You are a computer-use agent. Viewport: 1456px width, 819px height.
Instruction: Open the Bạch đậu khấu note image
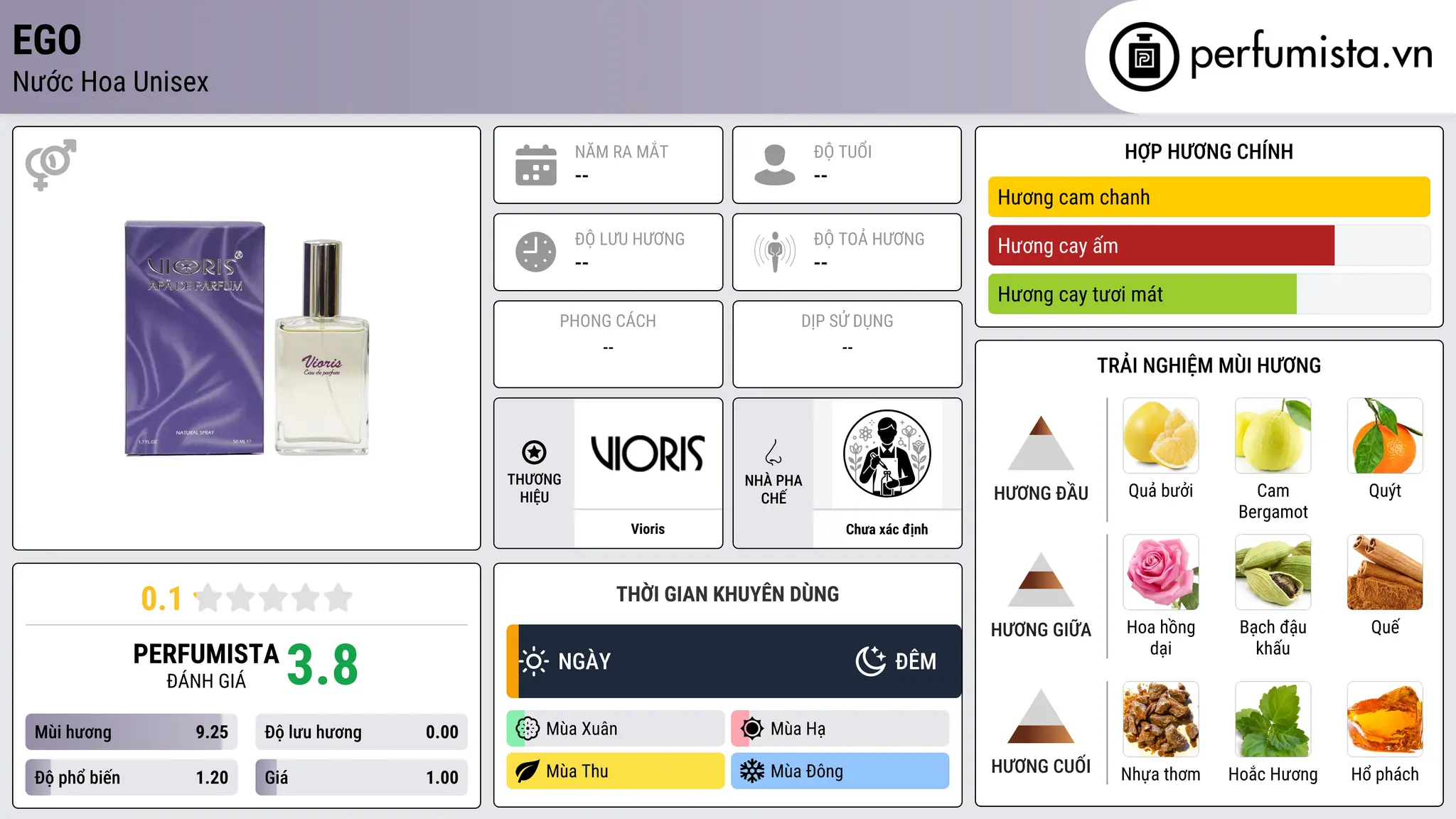tap(1273, 572)
